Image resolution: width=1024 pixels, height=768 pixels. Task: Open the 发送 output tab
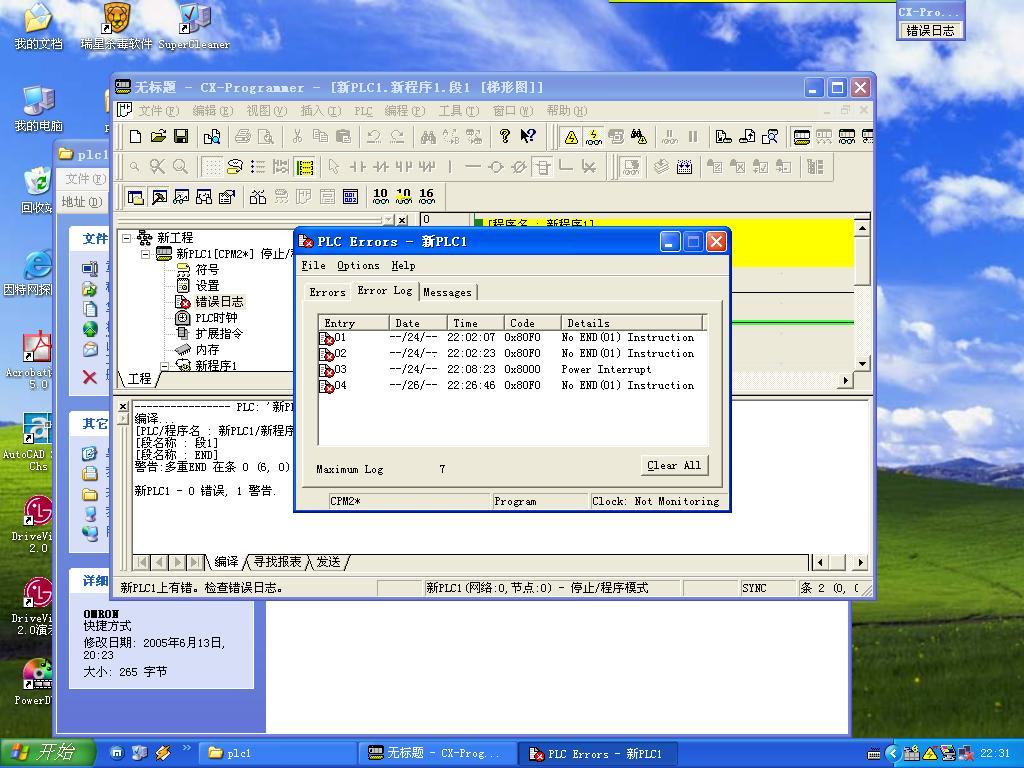point(328,562)
